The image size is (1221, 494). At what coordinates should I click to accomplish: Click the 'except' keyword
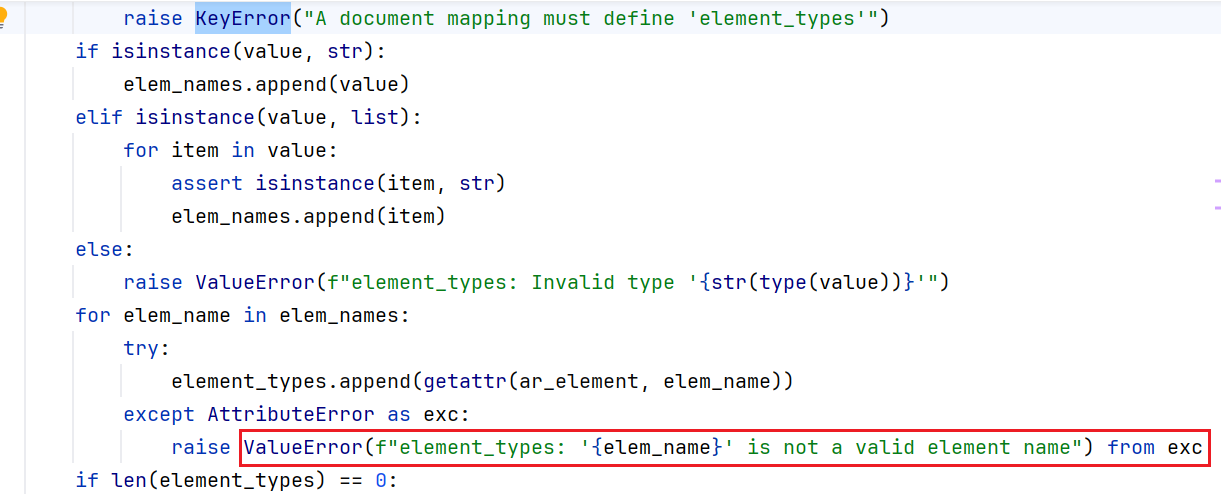(159, 414)
